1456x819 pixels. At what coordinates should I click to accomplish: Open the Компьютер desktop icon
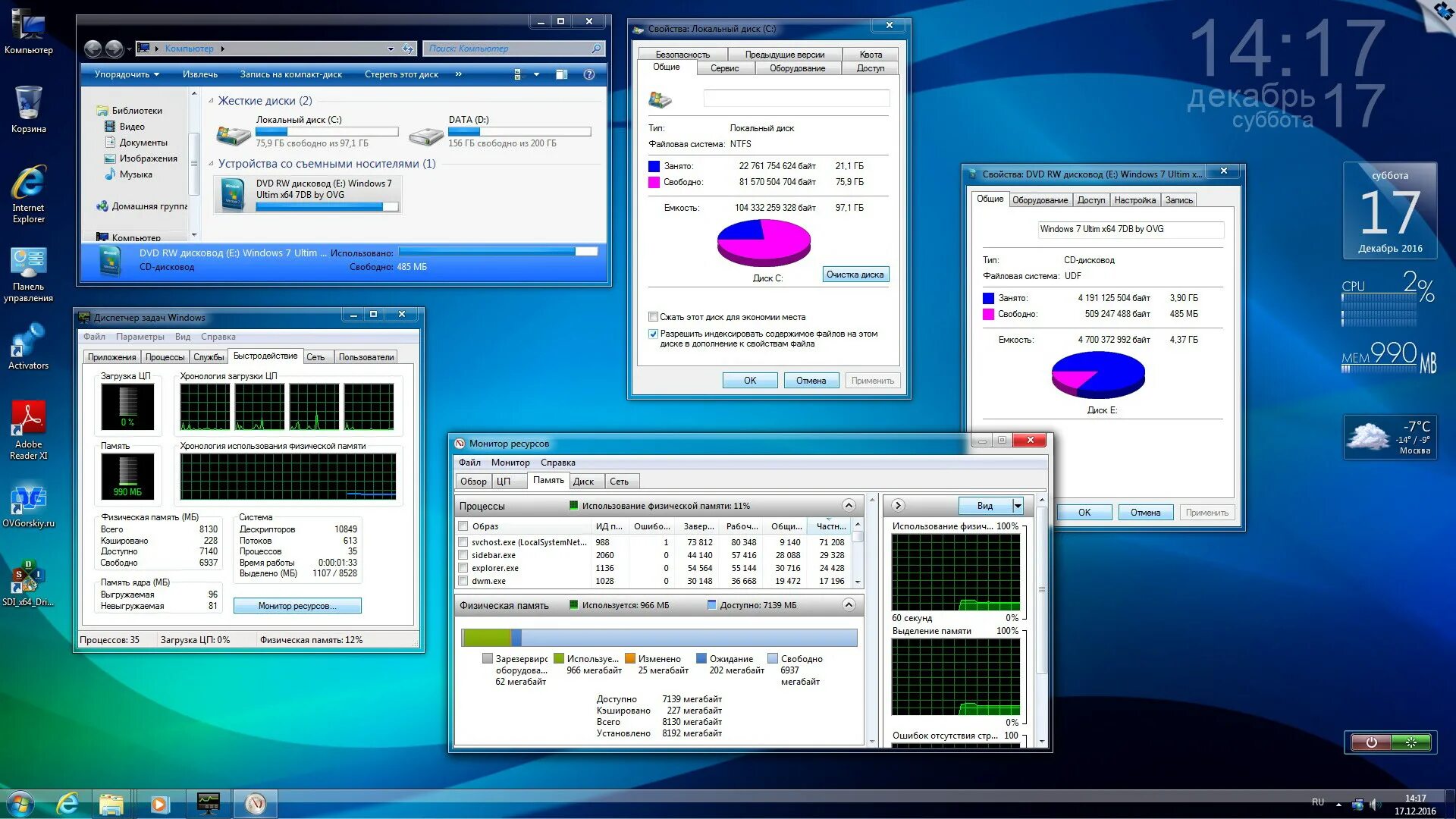(28, 32)
